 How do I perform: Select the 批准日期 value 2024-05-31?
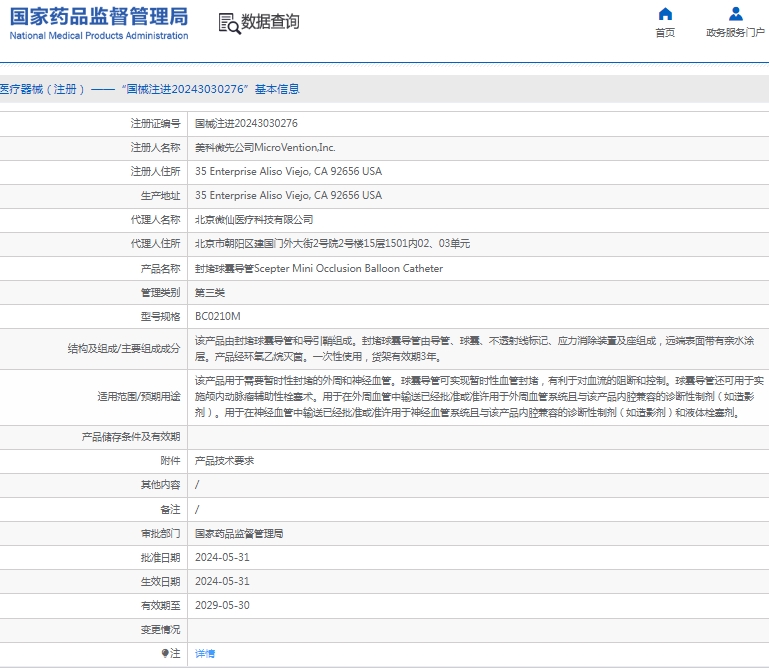222,558
